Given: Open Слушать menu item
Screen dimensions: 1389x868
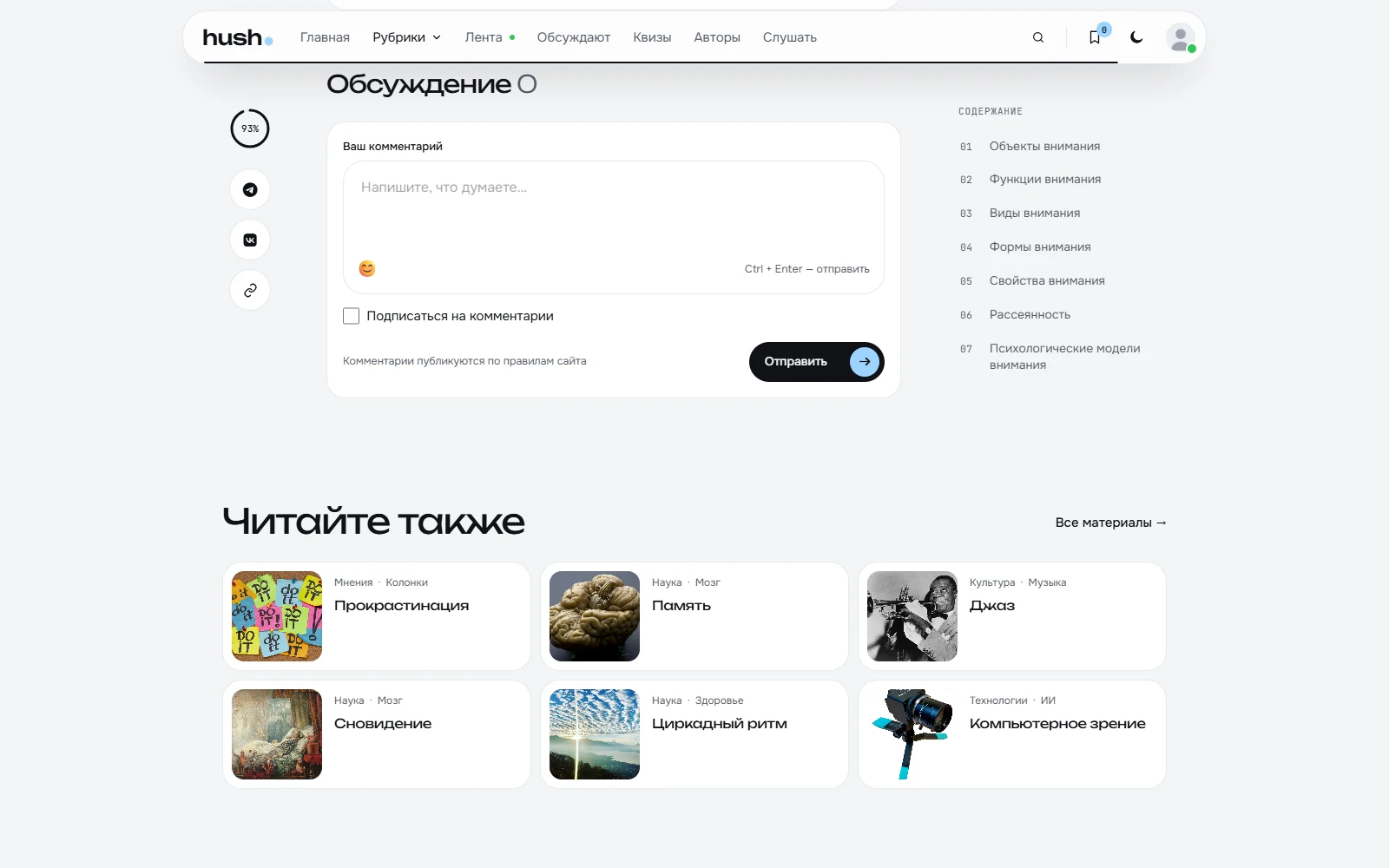Looking at the screenshot, I should coord(790,37).
